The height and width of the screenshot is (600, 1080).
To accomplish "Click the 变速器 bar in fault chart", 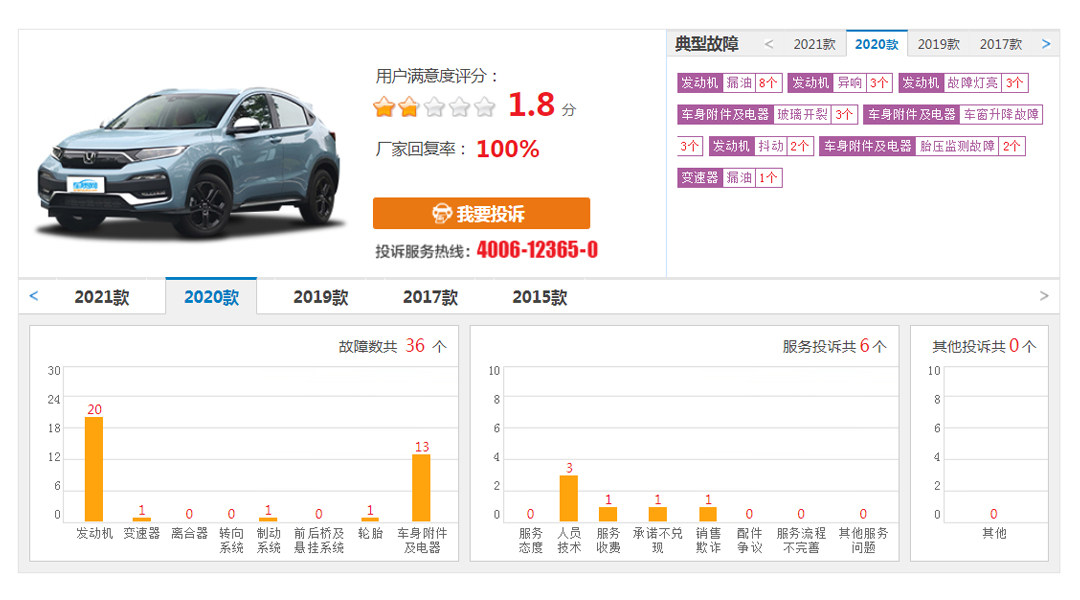I will click(x=141, y=519).
